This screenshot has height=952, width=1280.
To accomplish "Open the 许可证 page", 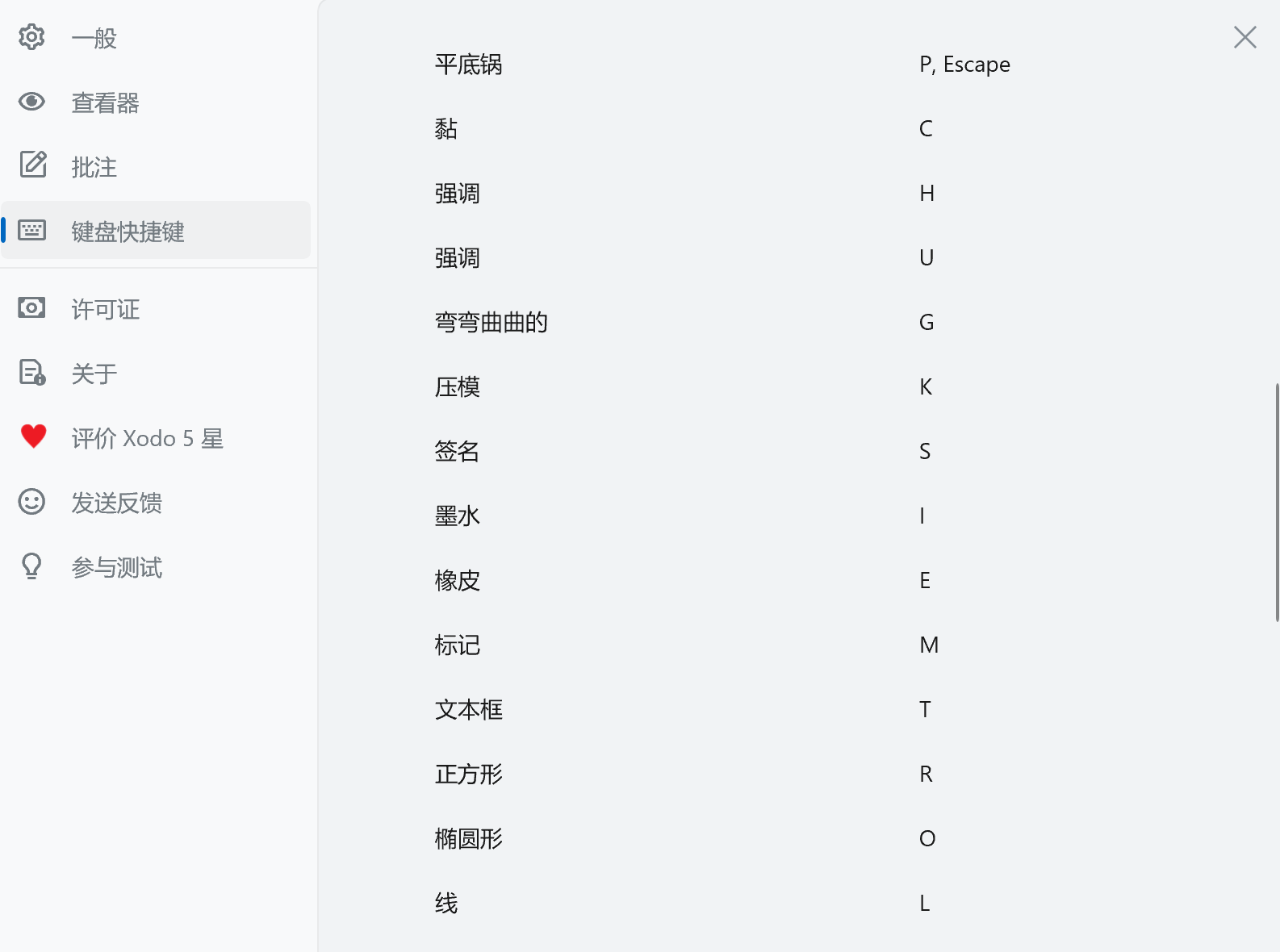I will [105, 309].
